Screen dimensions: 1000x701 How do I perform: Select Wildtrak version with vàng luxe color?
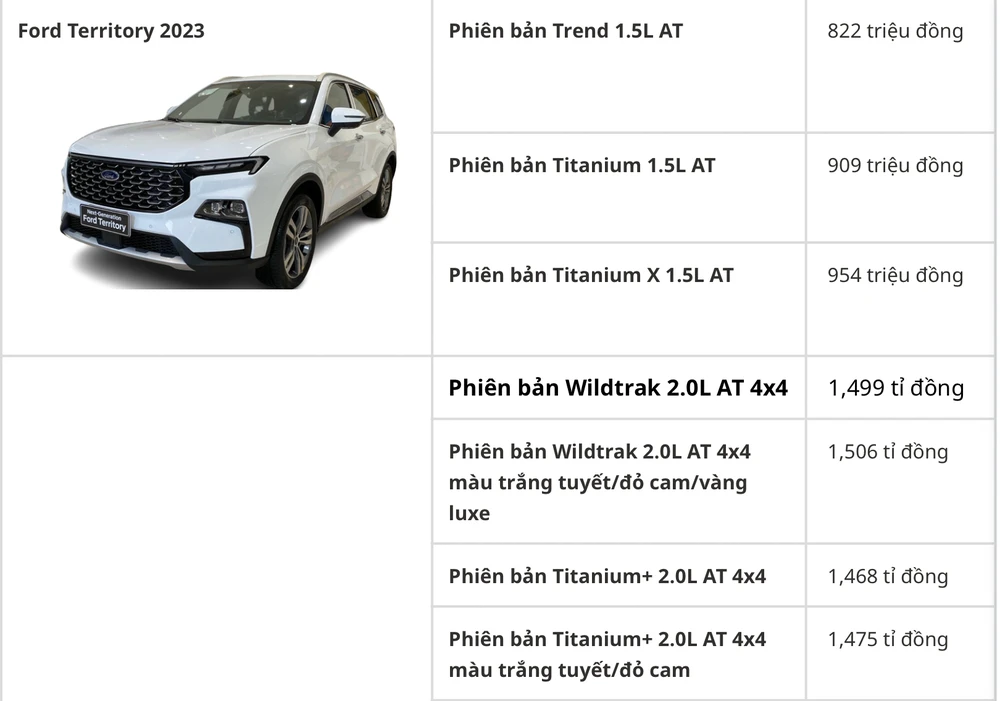[x=600, y=482]
